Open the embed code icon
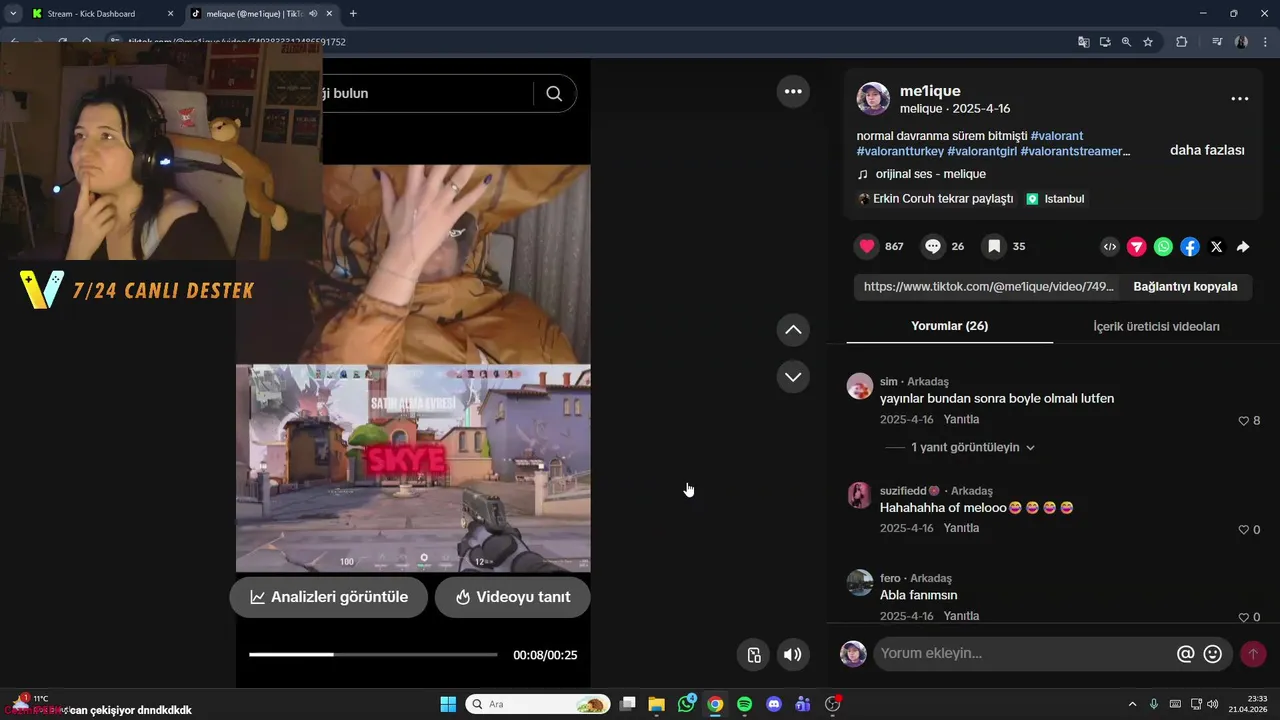Image resolution: width=1280 pixels, height=720 pixels. coord(1110,246)
